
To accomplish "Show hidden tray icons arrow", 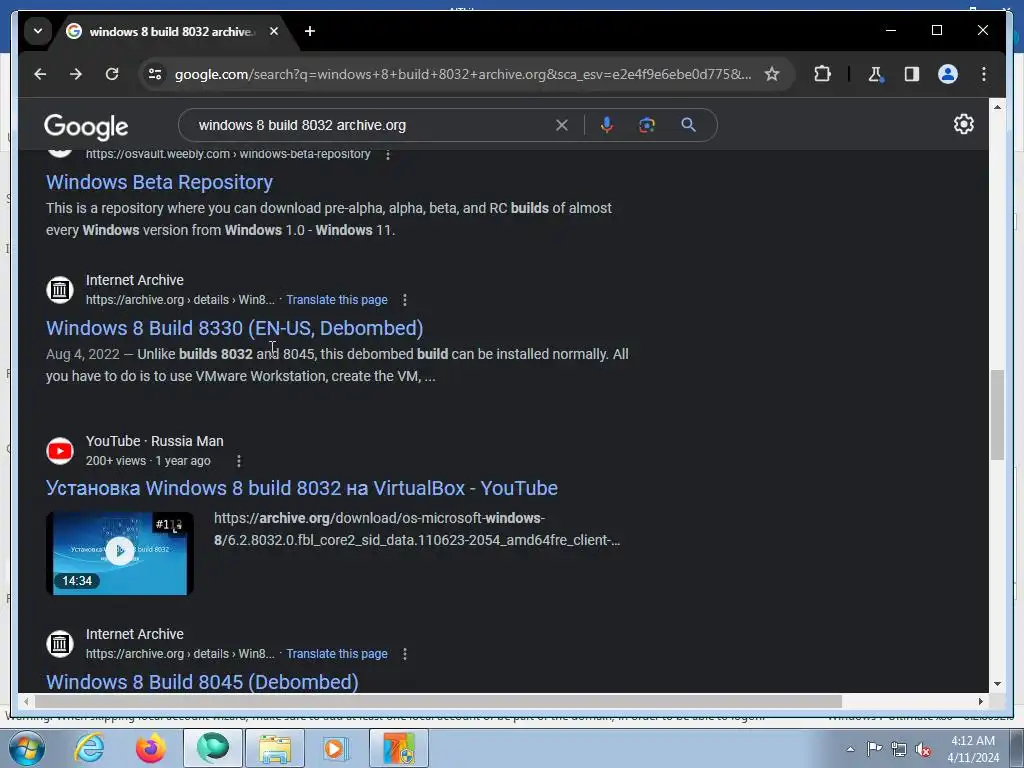I will point(850,749).
